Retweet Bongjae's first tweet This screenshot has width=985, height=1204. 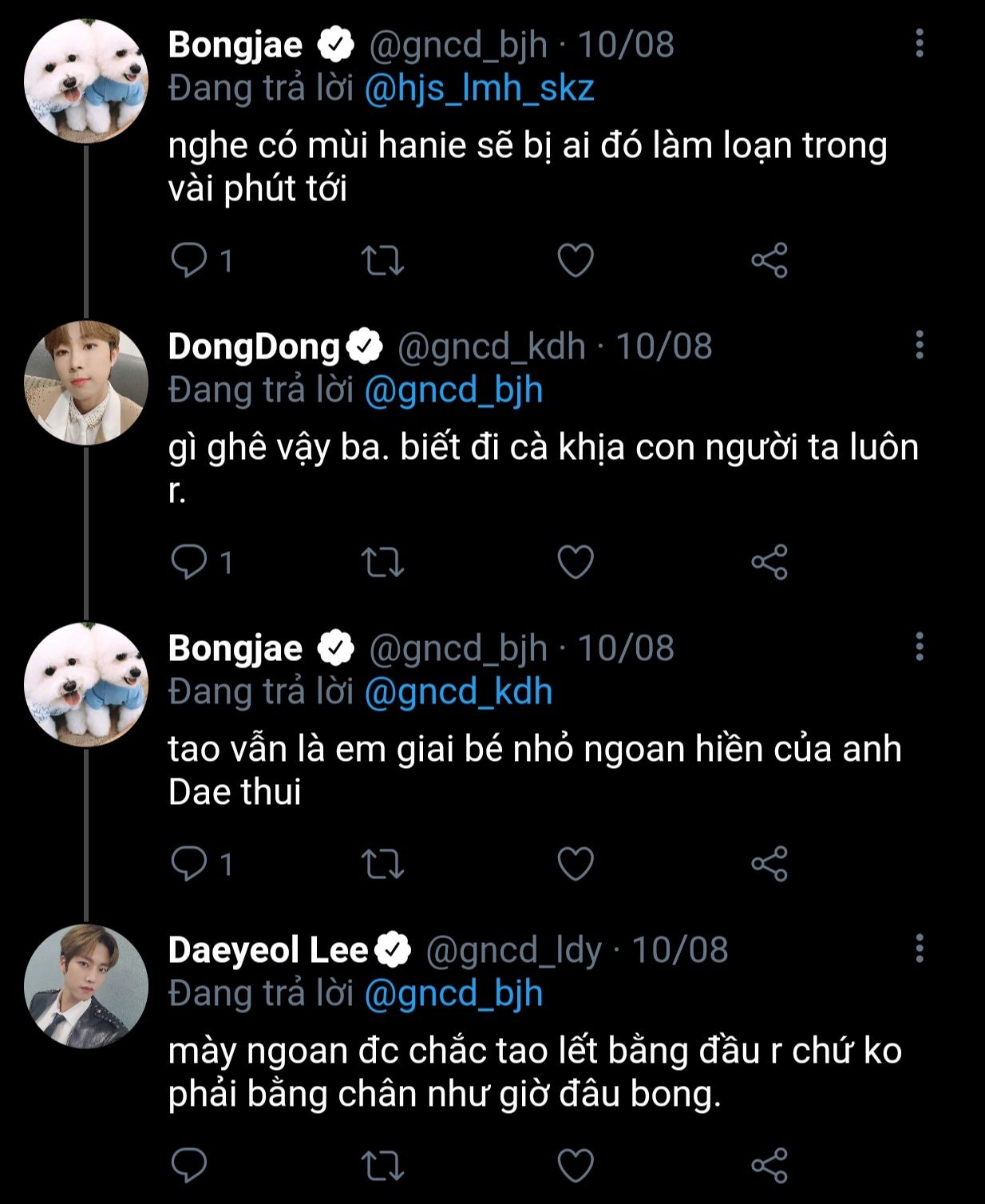coord(383,260)
